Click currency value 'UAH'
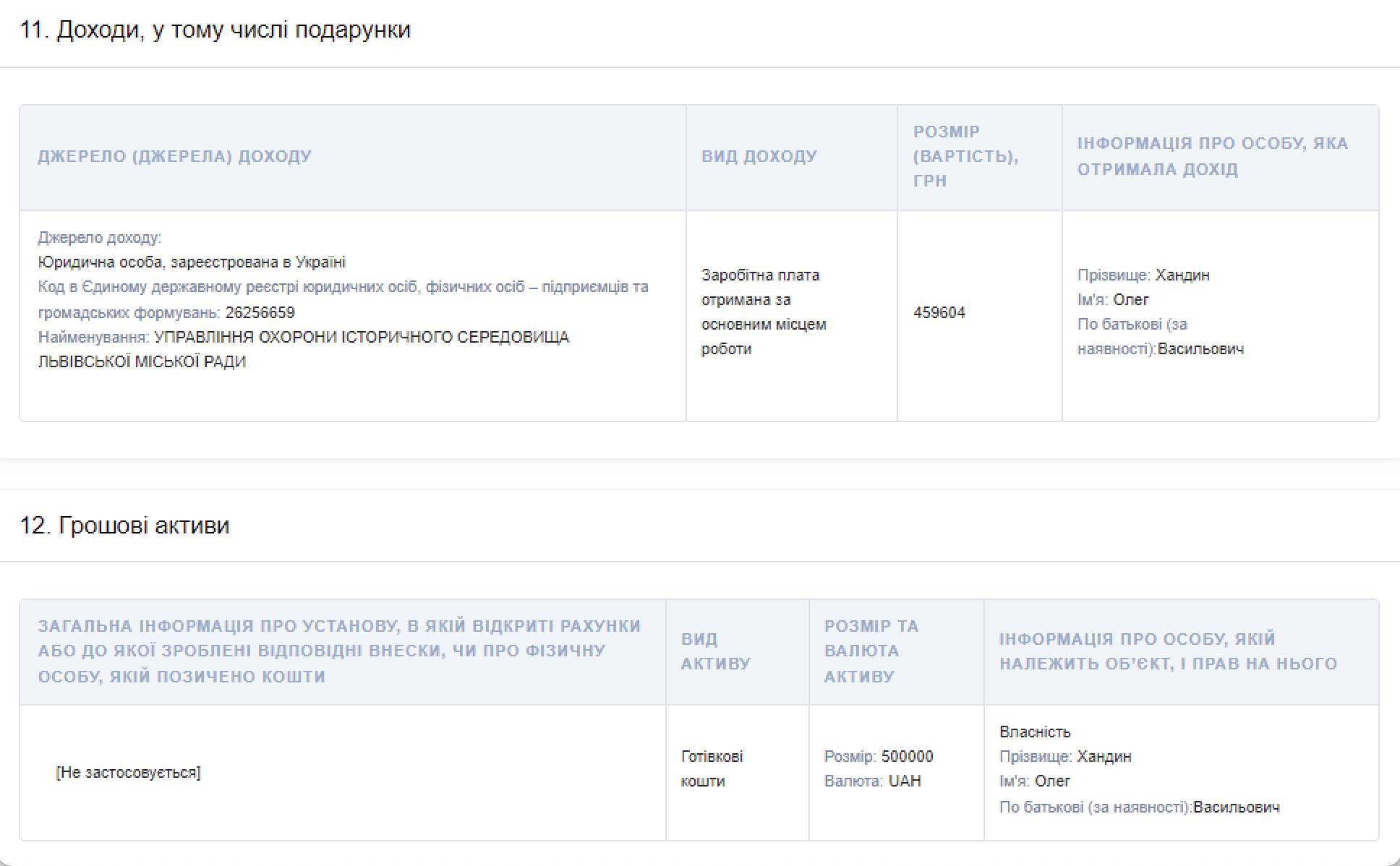Screen dimensions: 1400x866 point(905,781)
